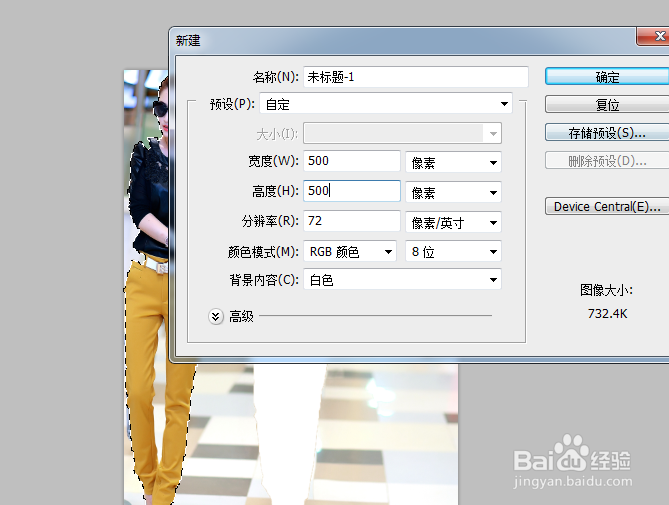Image resolution: width=669 pixels, height=505 pixels.
Task: Expand the 高级 advanced options chevron
Action: 216,316
